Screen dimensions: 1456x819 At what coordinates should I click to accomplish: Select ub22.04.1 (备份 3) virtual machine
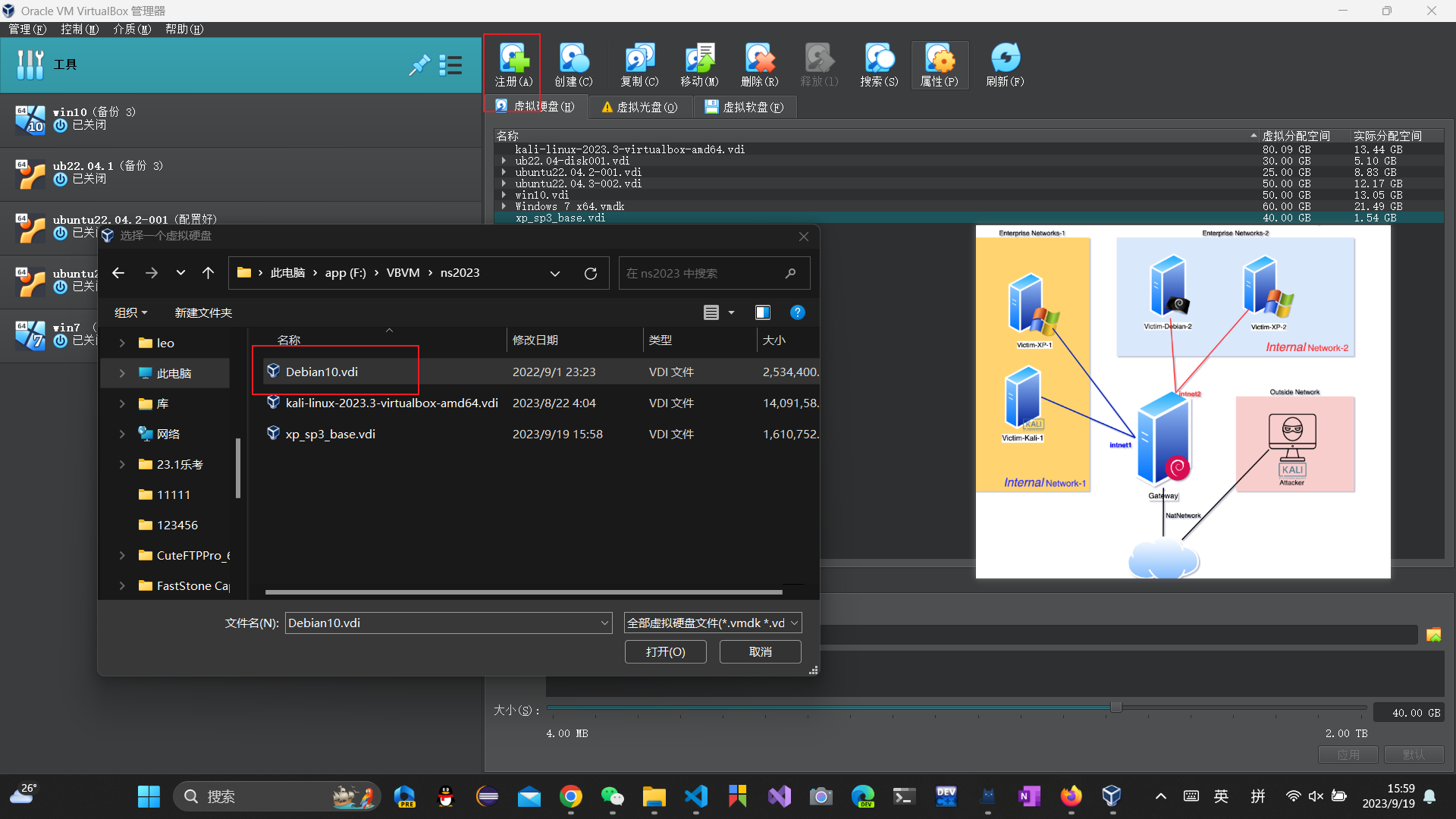click(x=240, y=174)
